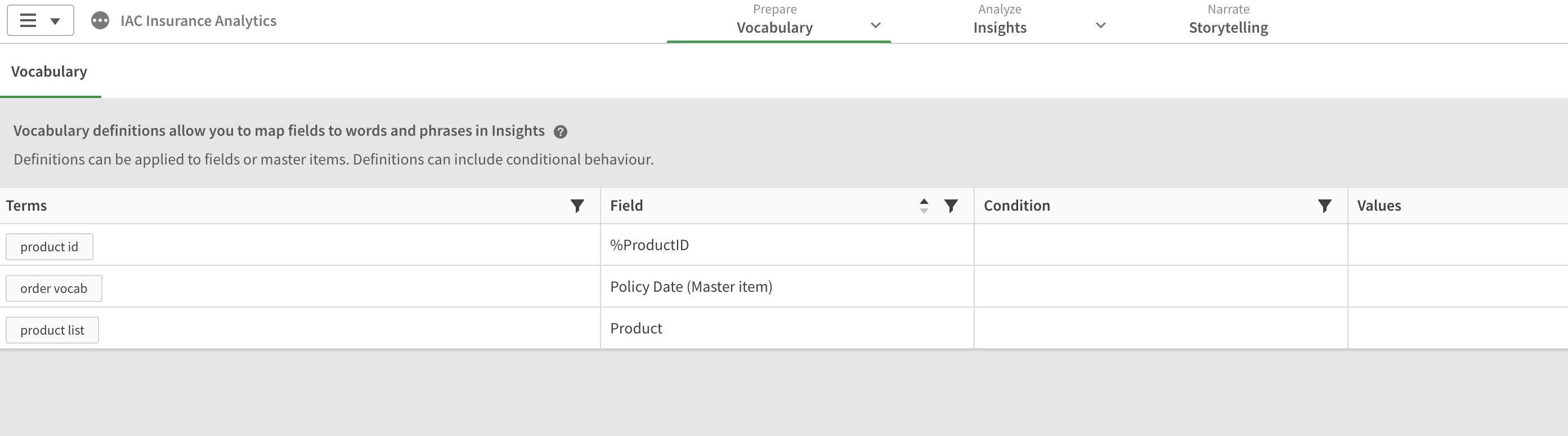Open the hamburger navigation menu
The width and height of the screenshot is (1568, 436).
point(27,20)
